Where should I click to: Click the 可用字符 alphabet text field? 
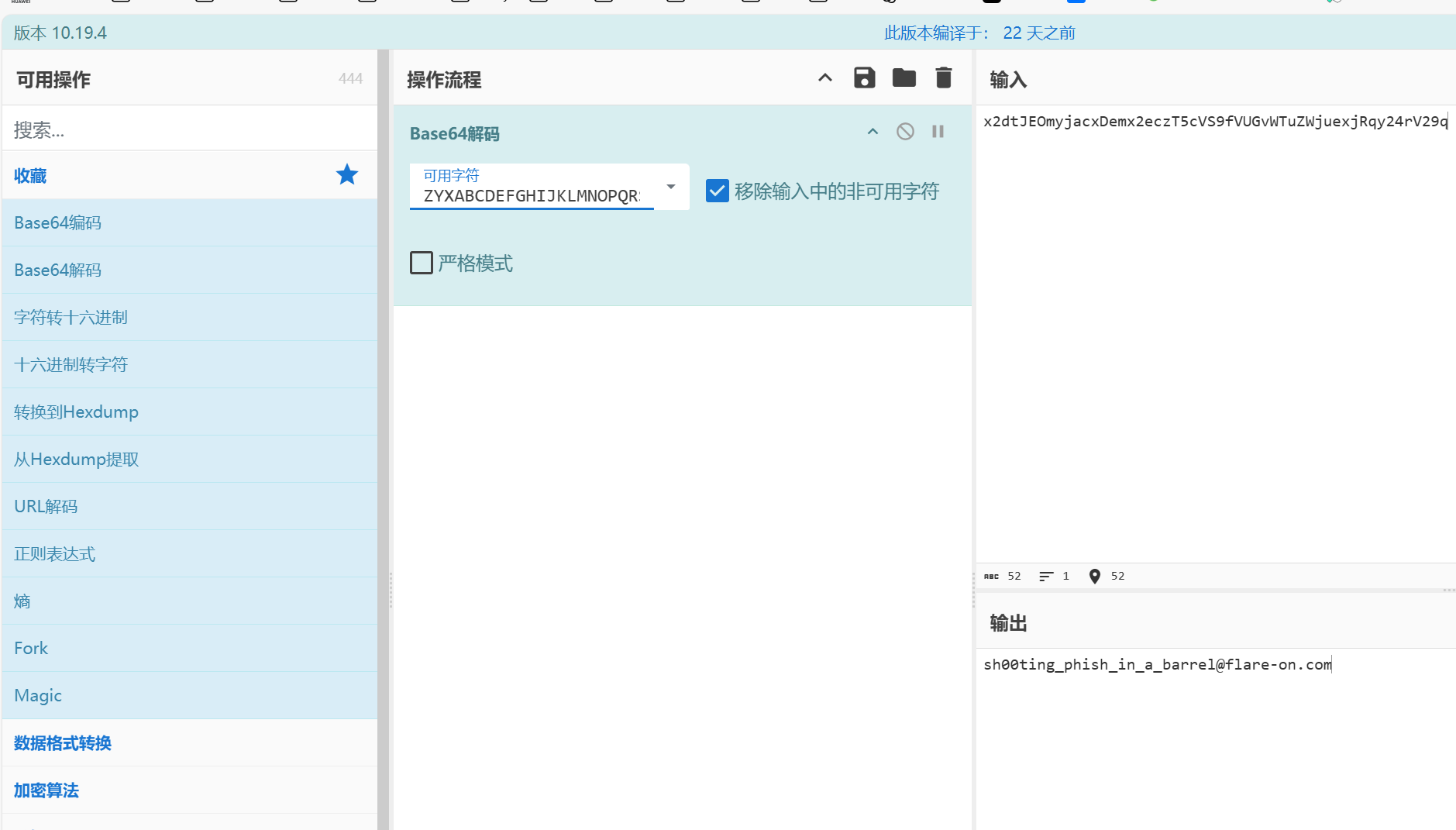532,196
